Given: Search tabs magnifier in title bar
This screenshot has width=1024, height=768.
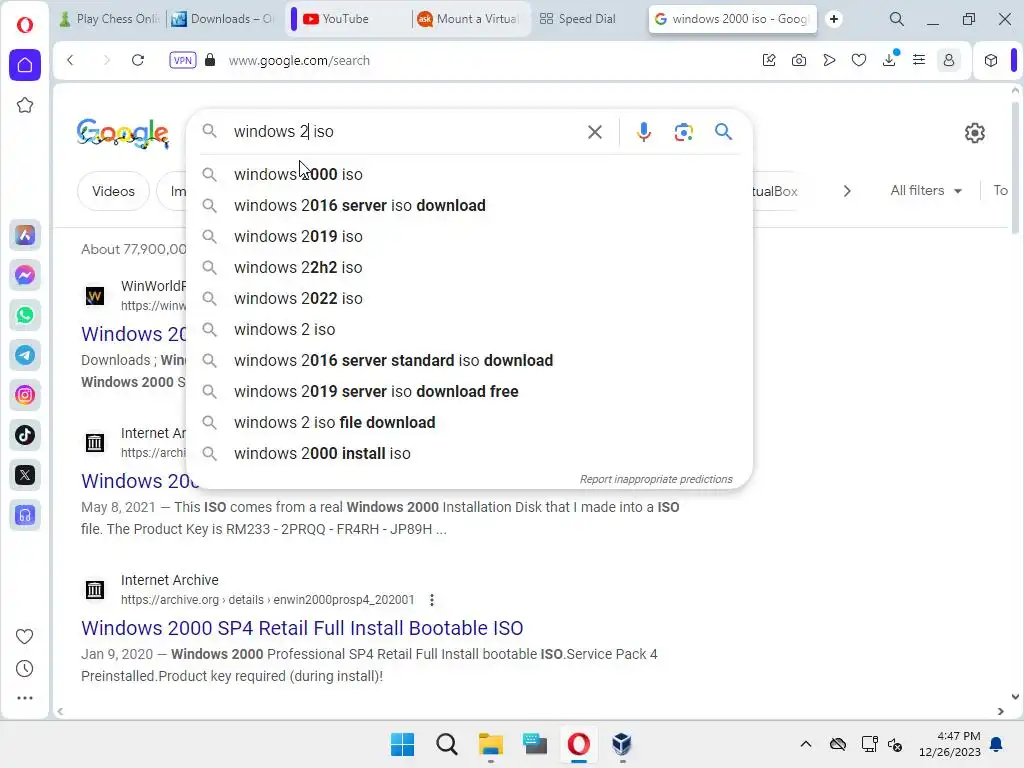Looking at the screenshot, I should point(897,19).
